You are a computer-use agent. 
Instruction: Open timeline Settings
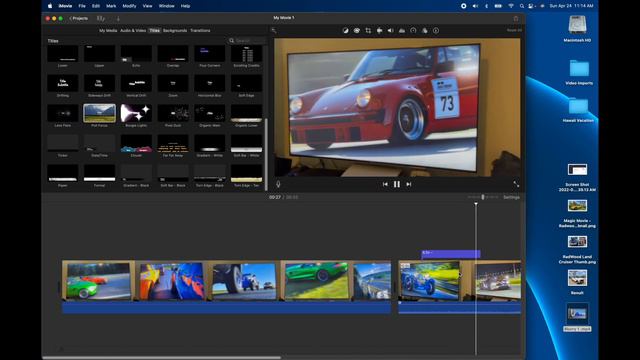pos(511,197)
